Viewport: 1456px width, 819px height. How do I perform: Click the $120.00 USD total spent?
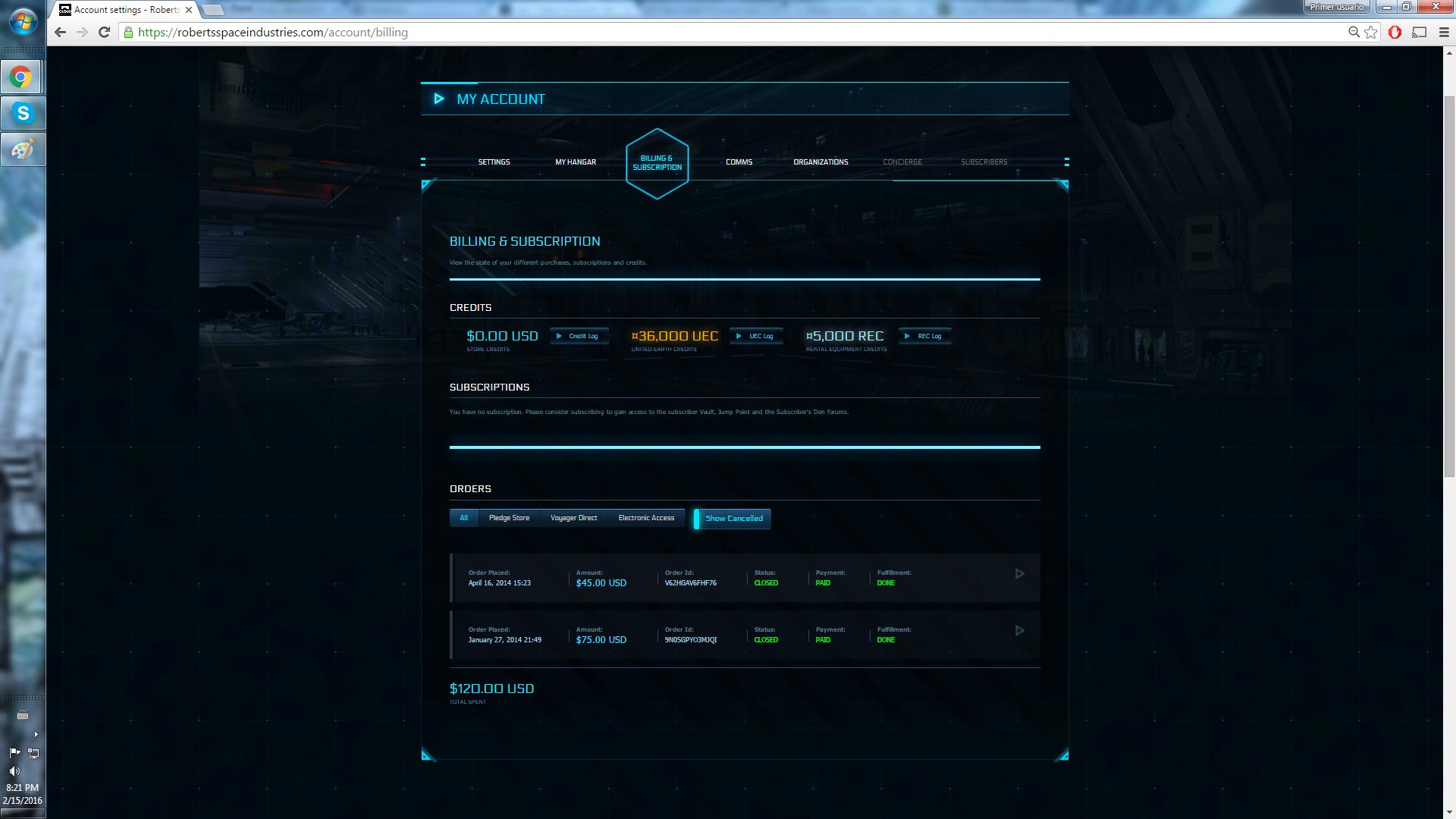[492, 689]
